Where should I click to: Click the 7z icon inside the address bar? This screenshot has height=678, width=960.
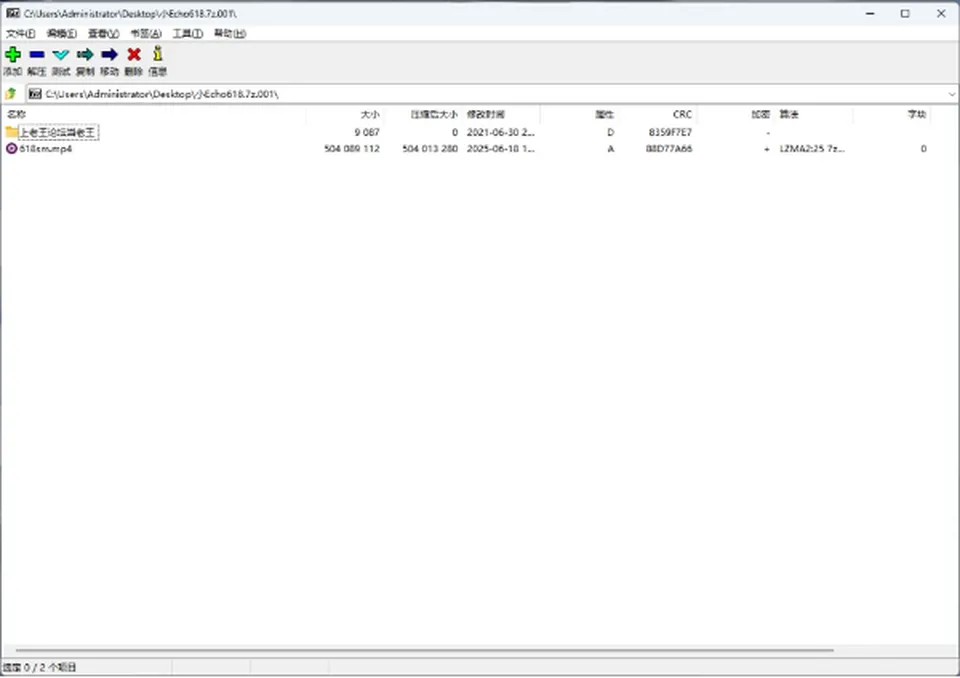35,94
